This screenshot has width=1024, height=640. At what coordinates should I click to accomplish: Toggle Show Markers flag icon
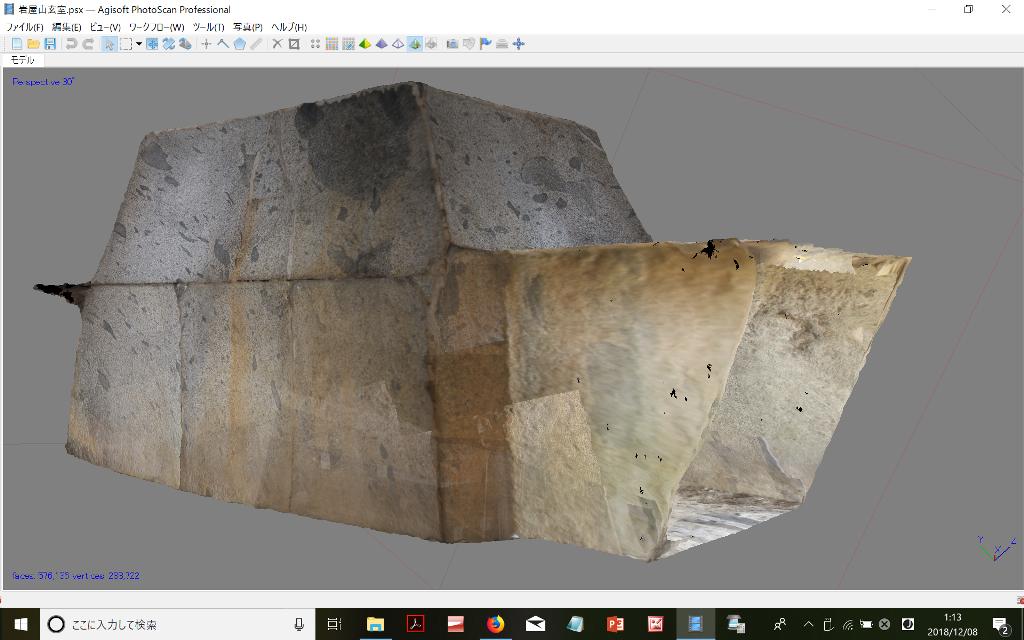pyautogui.click(x=486, y=44)
